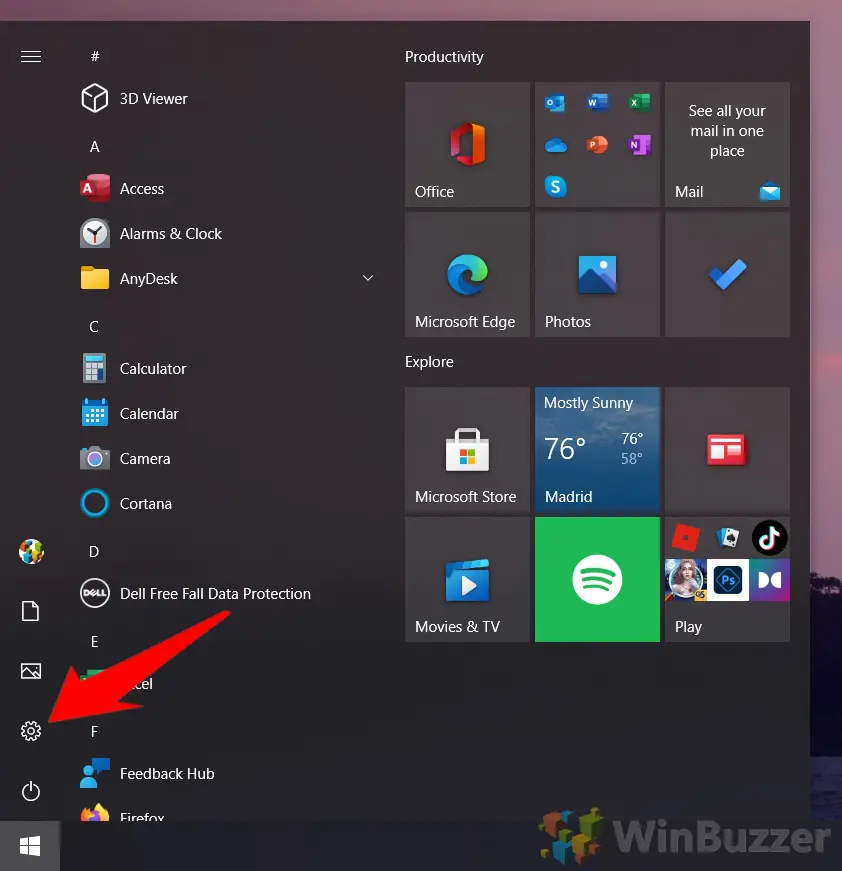Viewport: 842px width, 871px height.
Task: Open the Photos tile
Action: click(x=597, y=274)
